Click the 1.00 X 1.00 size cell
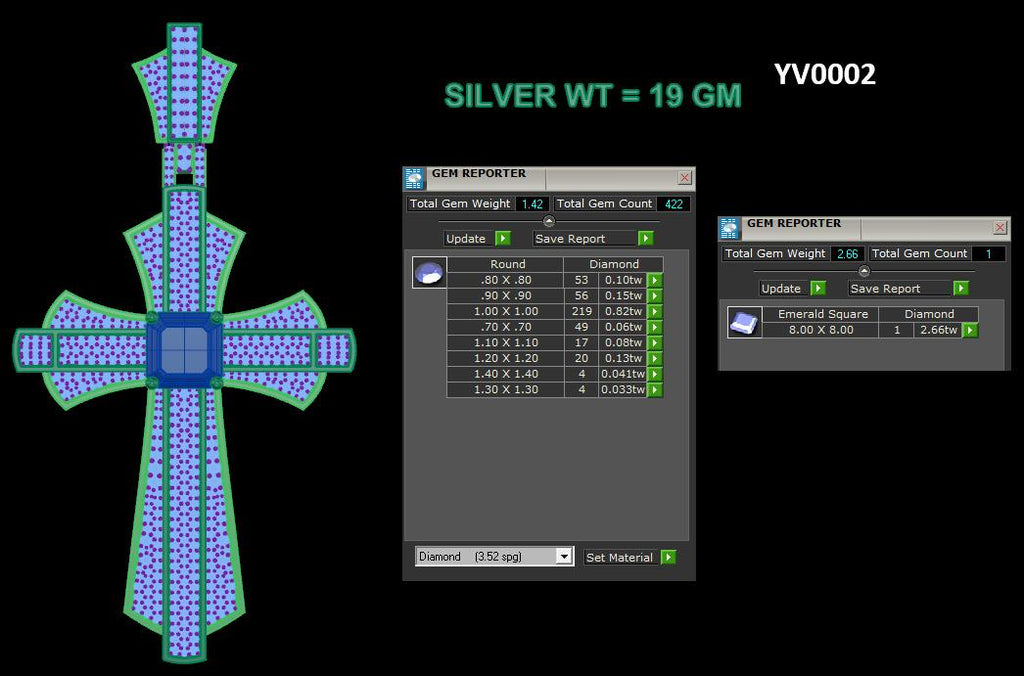Viewport: 1024px width, 676px height. tap(505, 312)
